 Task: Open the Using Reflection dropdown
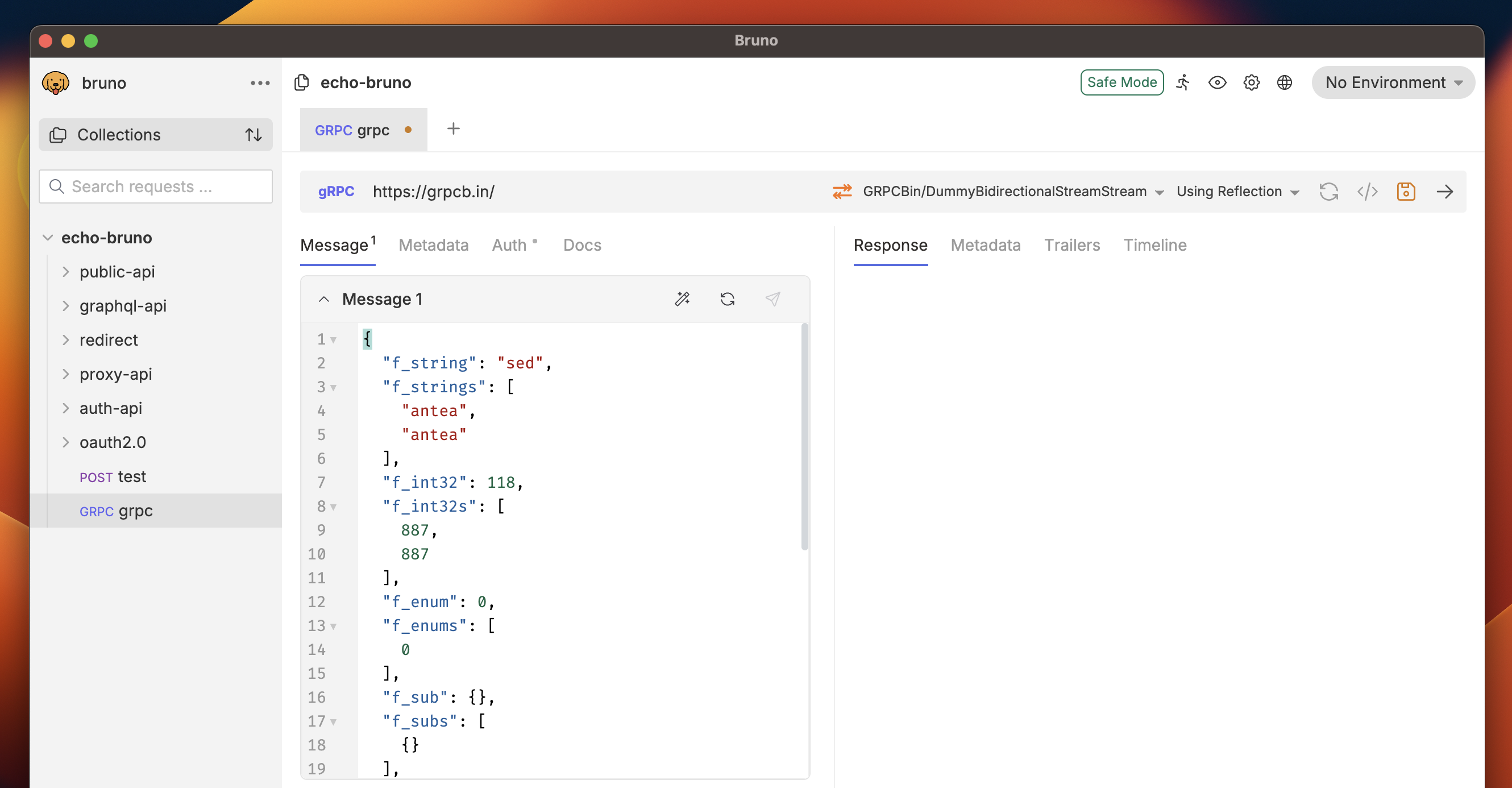pyautogui.click(x=1237, y=192)
